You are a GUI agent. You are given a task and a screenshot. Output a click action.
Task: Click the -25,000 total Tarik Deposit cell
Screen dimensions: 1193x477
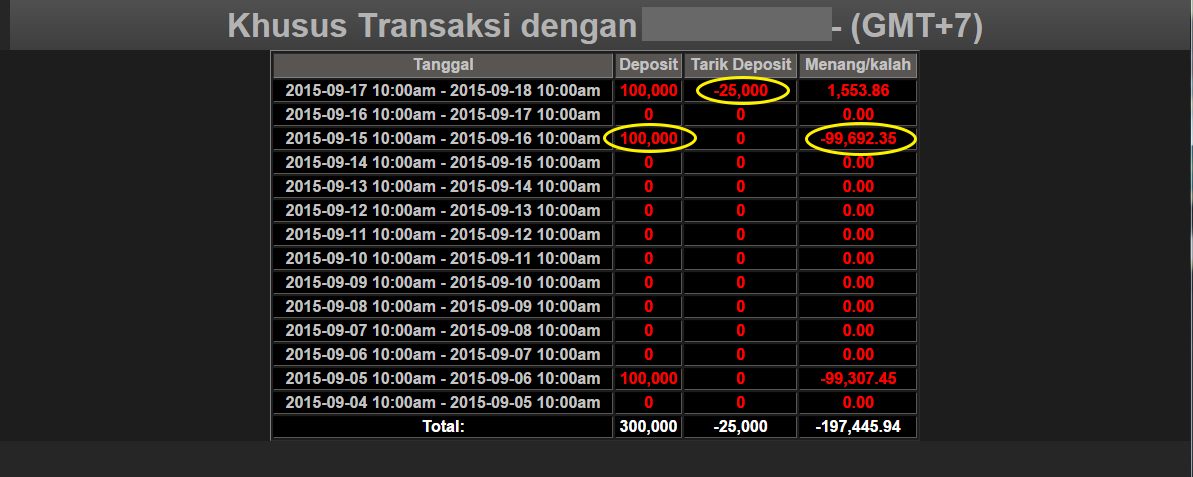click(740, 426)
